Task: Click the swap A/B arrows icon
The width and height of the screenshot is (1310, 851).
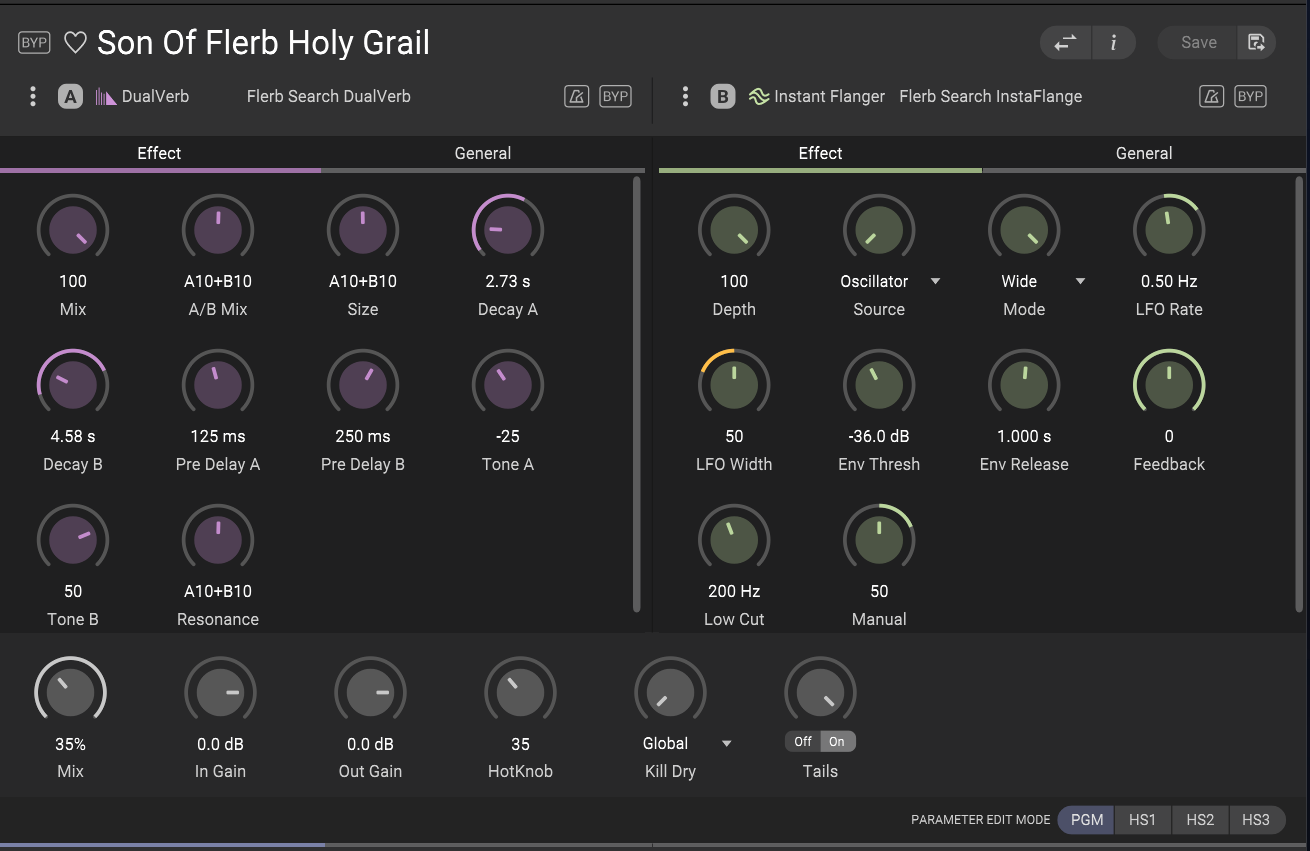Action: [1066, 42]
